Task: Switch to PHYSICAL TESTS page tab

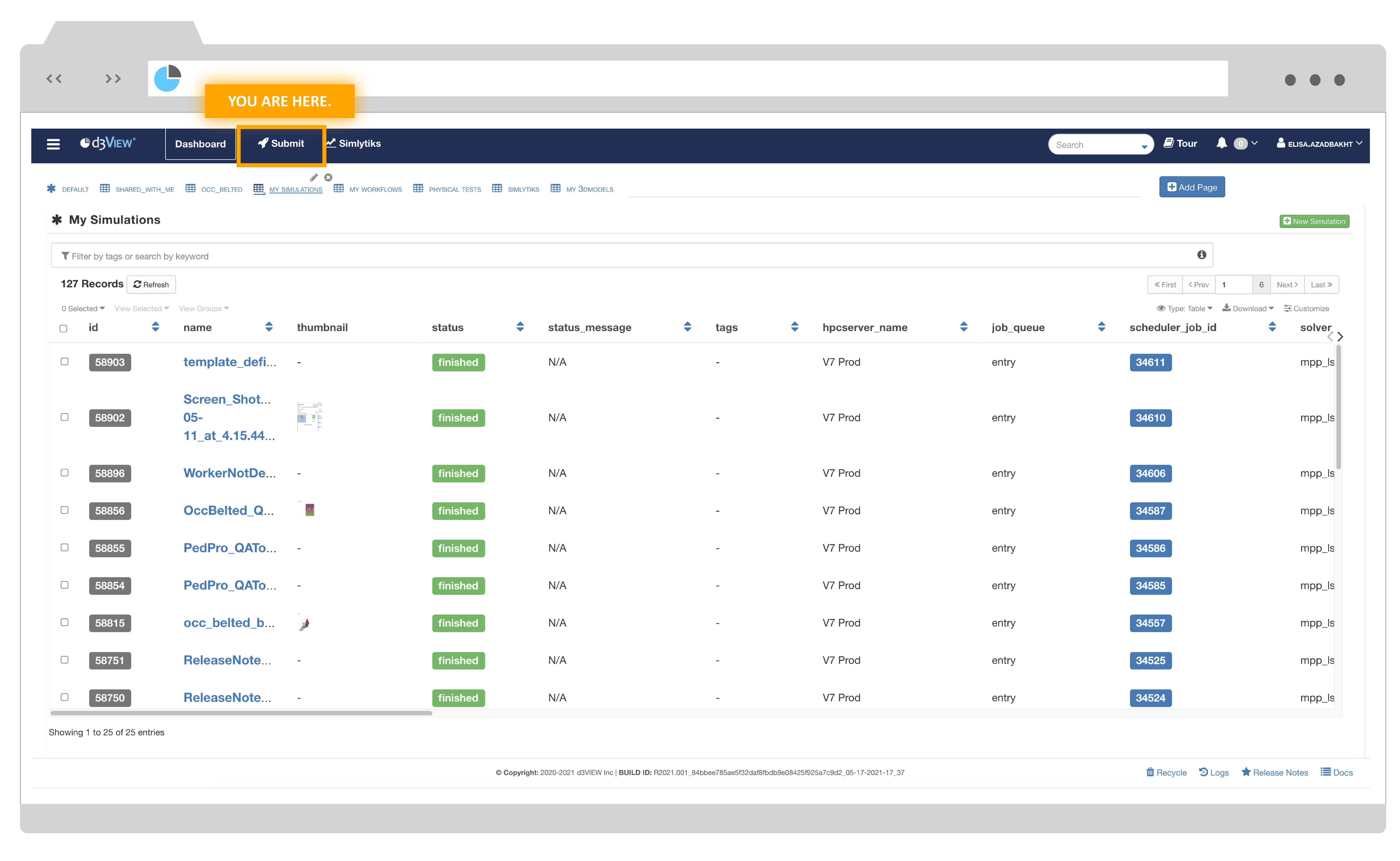Action: point(447,189)
